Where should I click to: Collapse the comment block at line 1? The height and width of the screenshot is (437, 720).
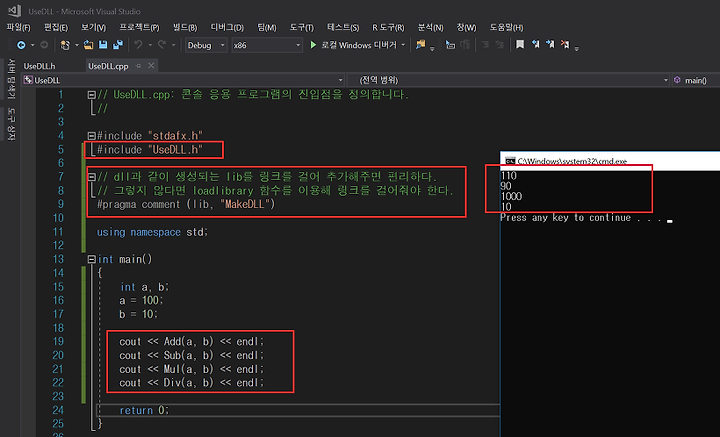[x=91, y=95]
